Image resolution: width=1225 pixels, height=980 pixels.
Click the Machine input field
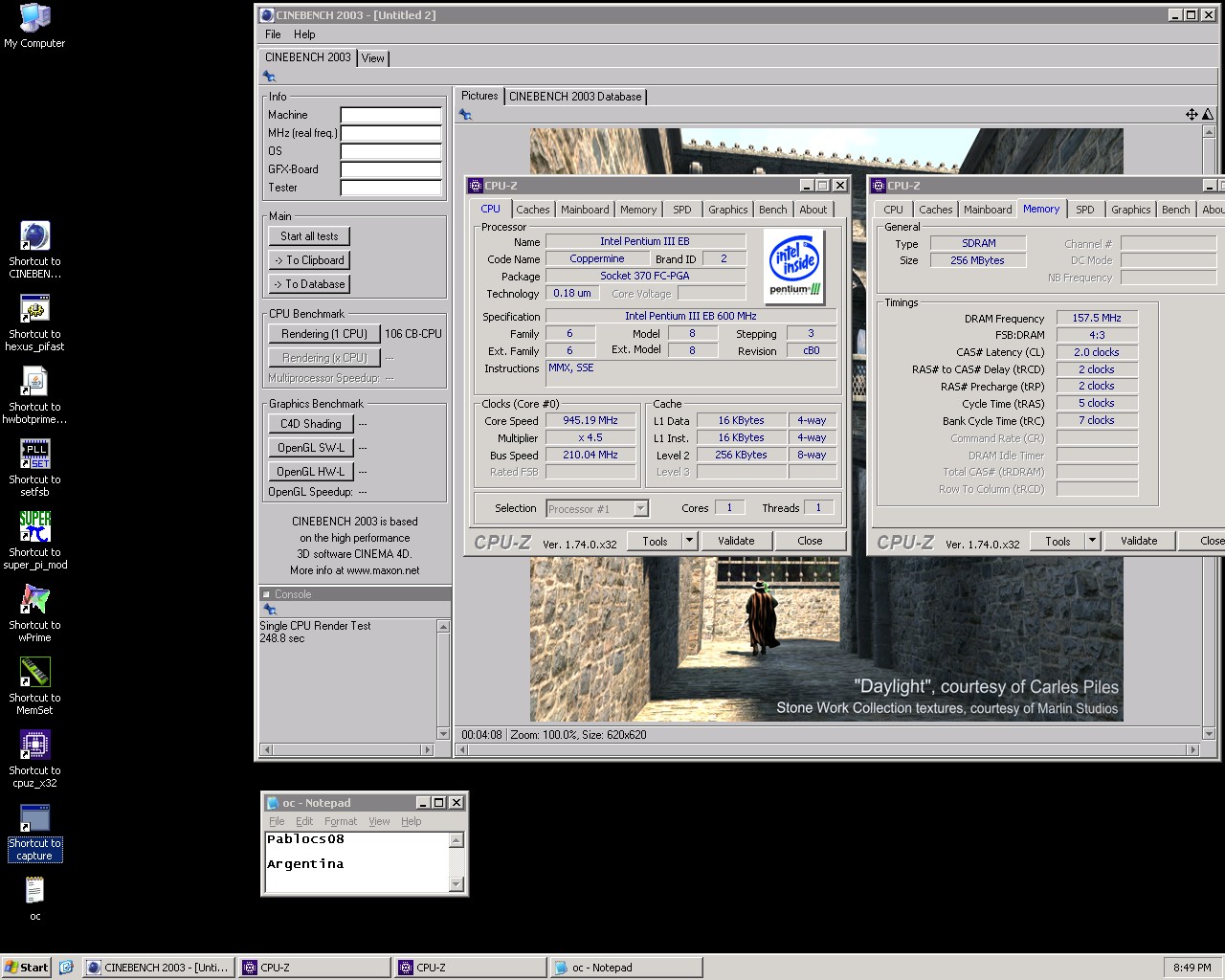391,115
